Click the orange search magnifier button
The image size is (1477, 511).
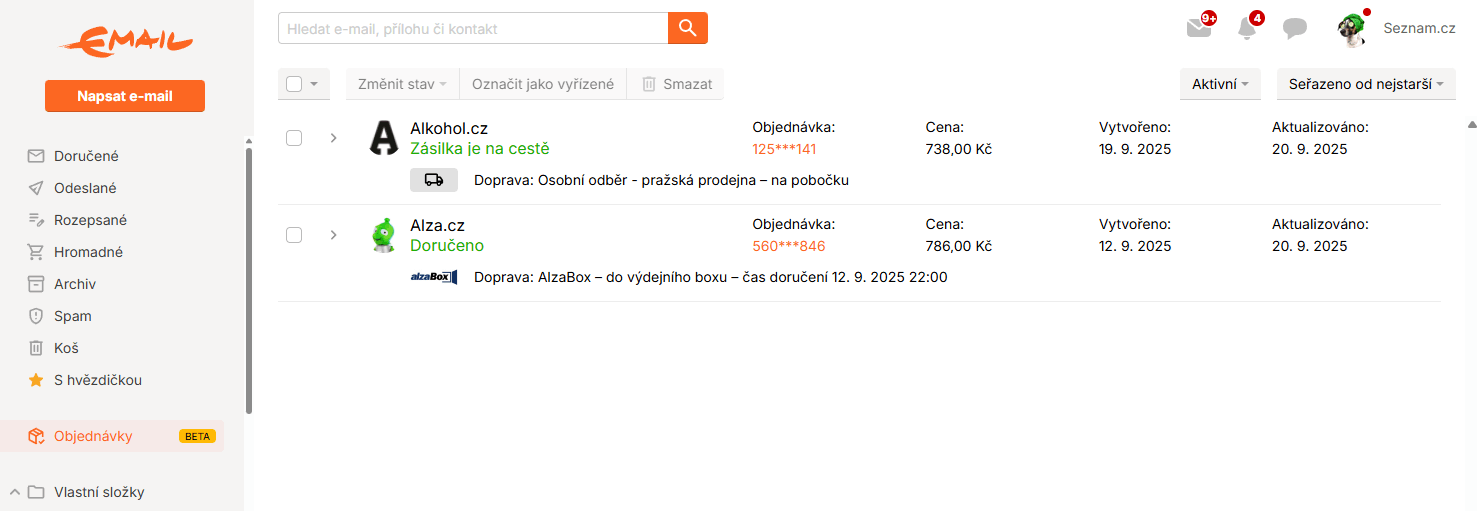[687, 28]
